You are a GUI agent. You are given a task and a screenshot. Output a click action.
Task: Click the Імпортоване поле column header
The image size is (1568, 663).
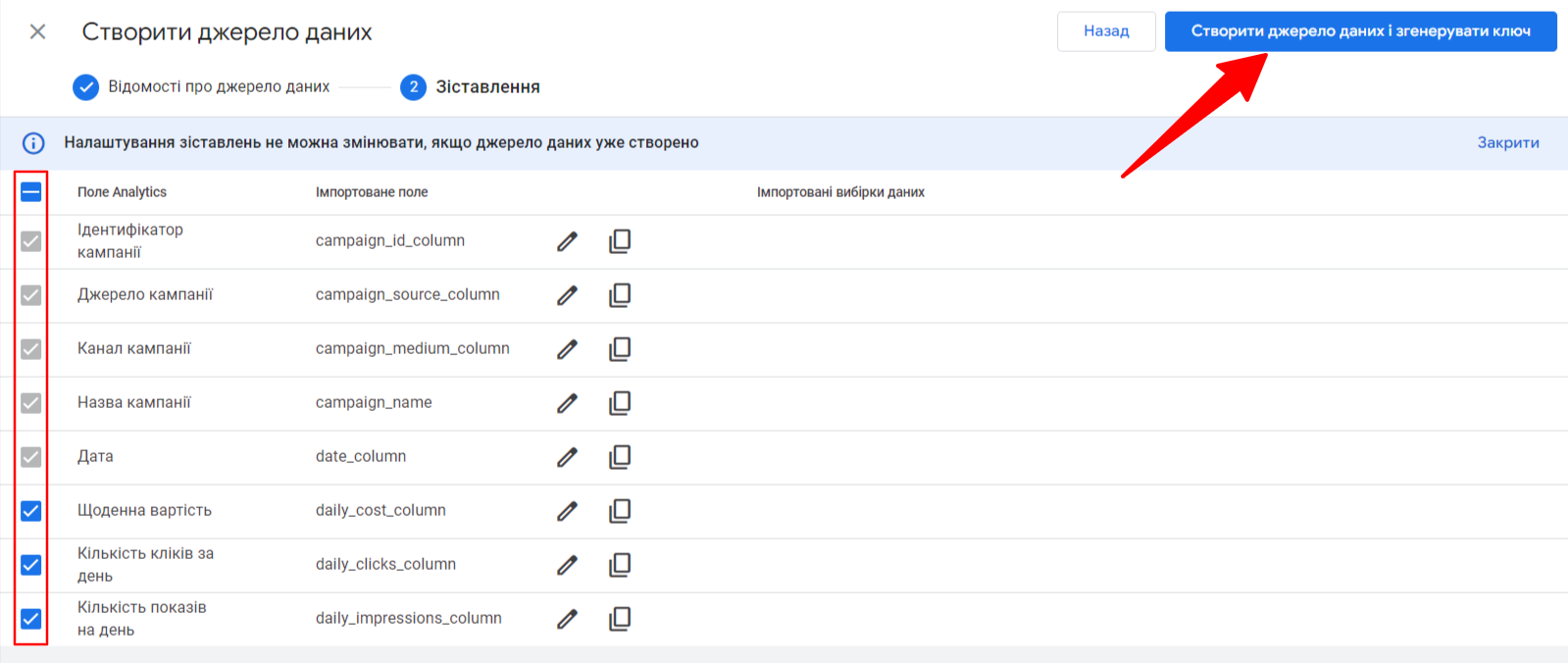pyautogui.click(x=372, y=192)
